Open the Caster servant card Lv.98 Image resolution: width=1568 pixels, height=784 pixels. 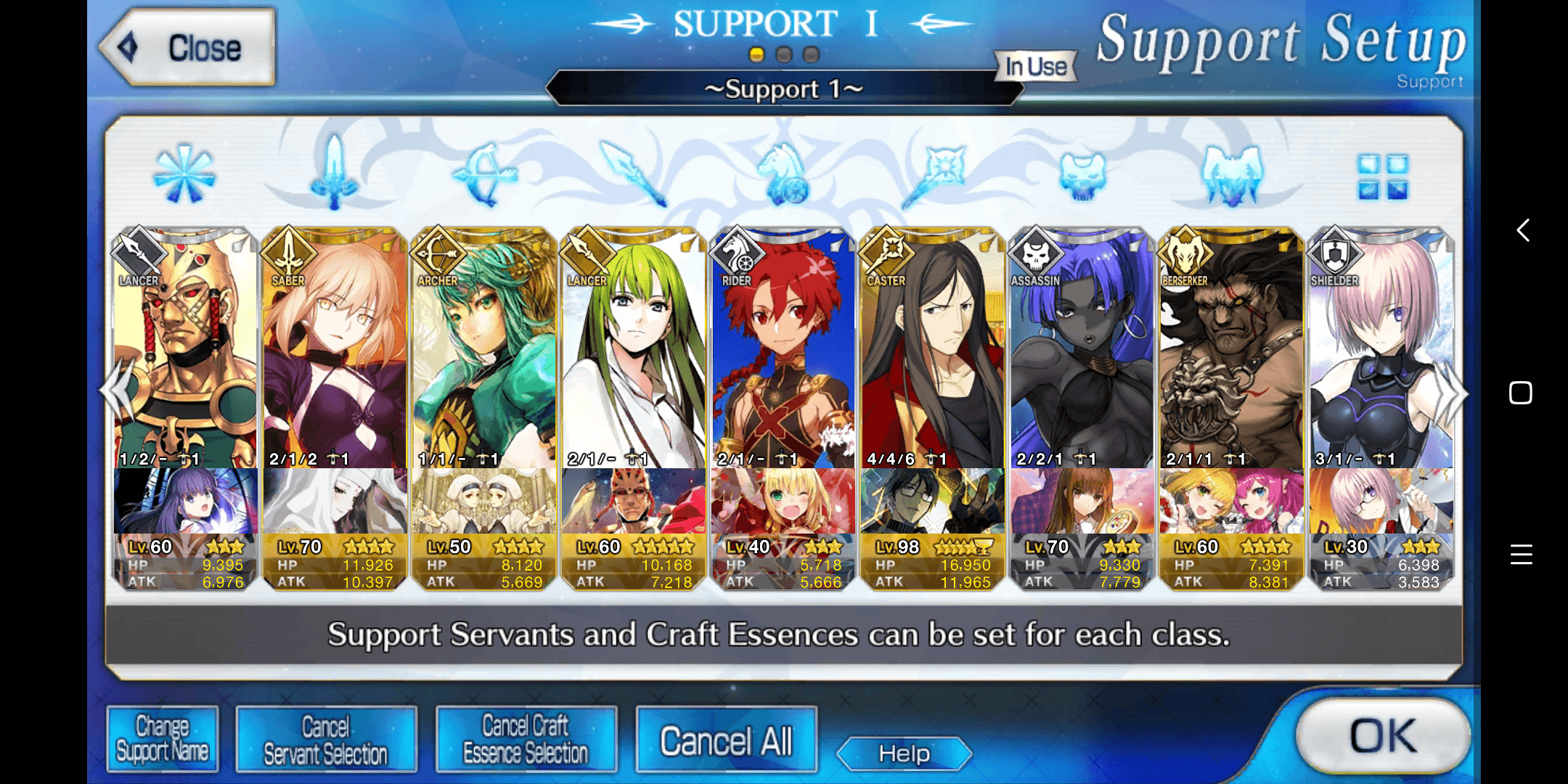[934, 409]
